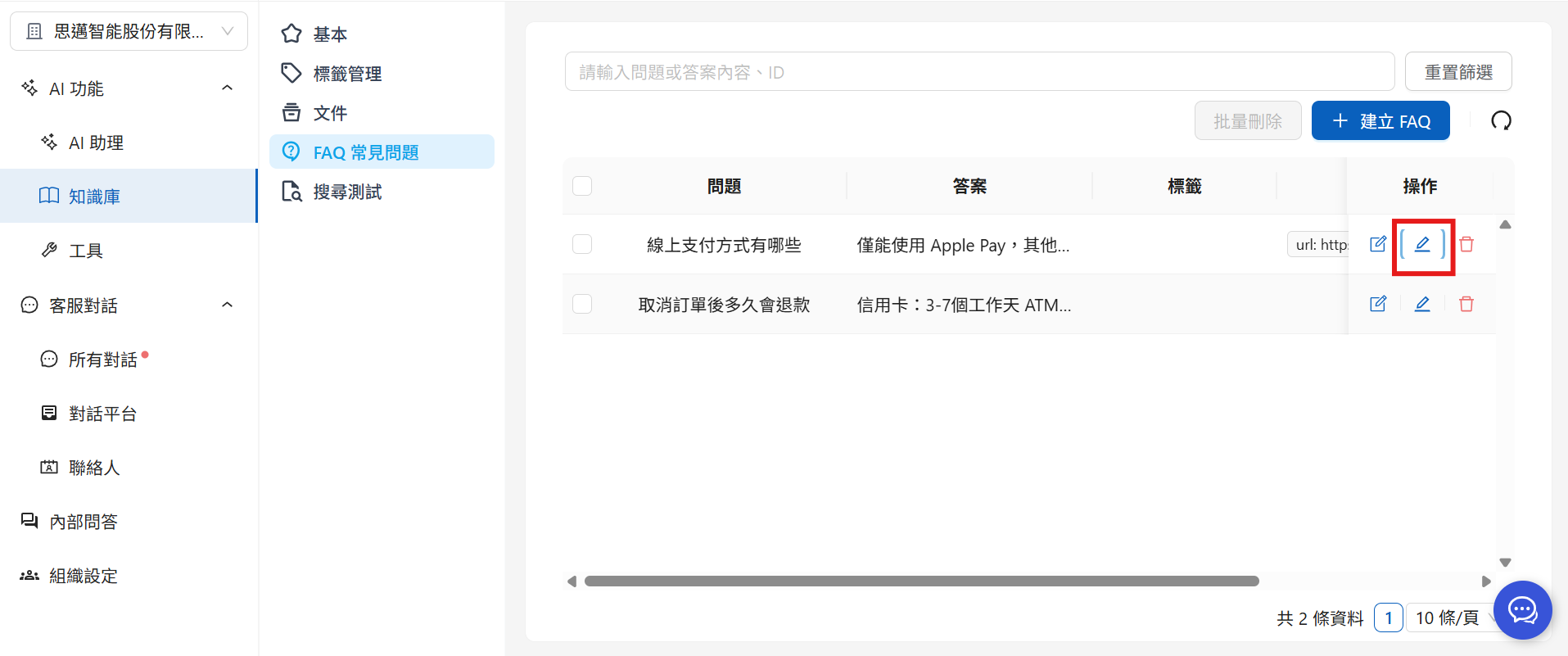The width and height of the screenshot is (1568, 656).
Task: Open the 思邁智能股份有限 organization dropdown
Action: 129,31
